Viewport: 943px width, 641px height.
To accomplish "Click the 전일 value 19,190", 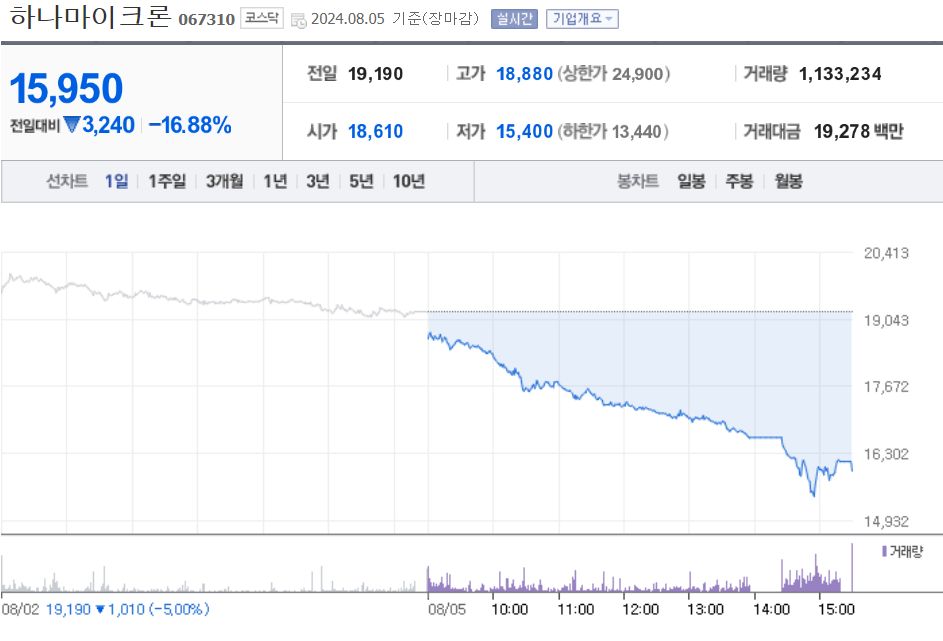I will (x=375, y=74).
